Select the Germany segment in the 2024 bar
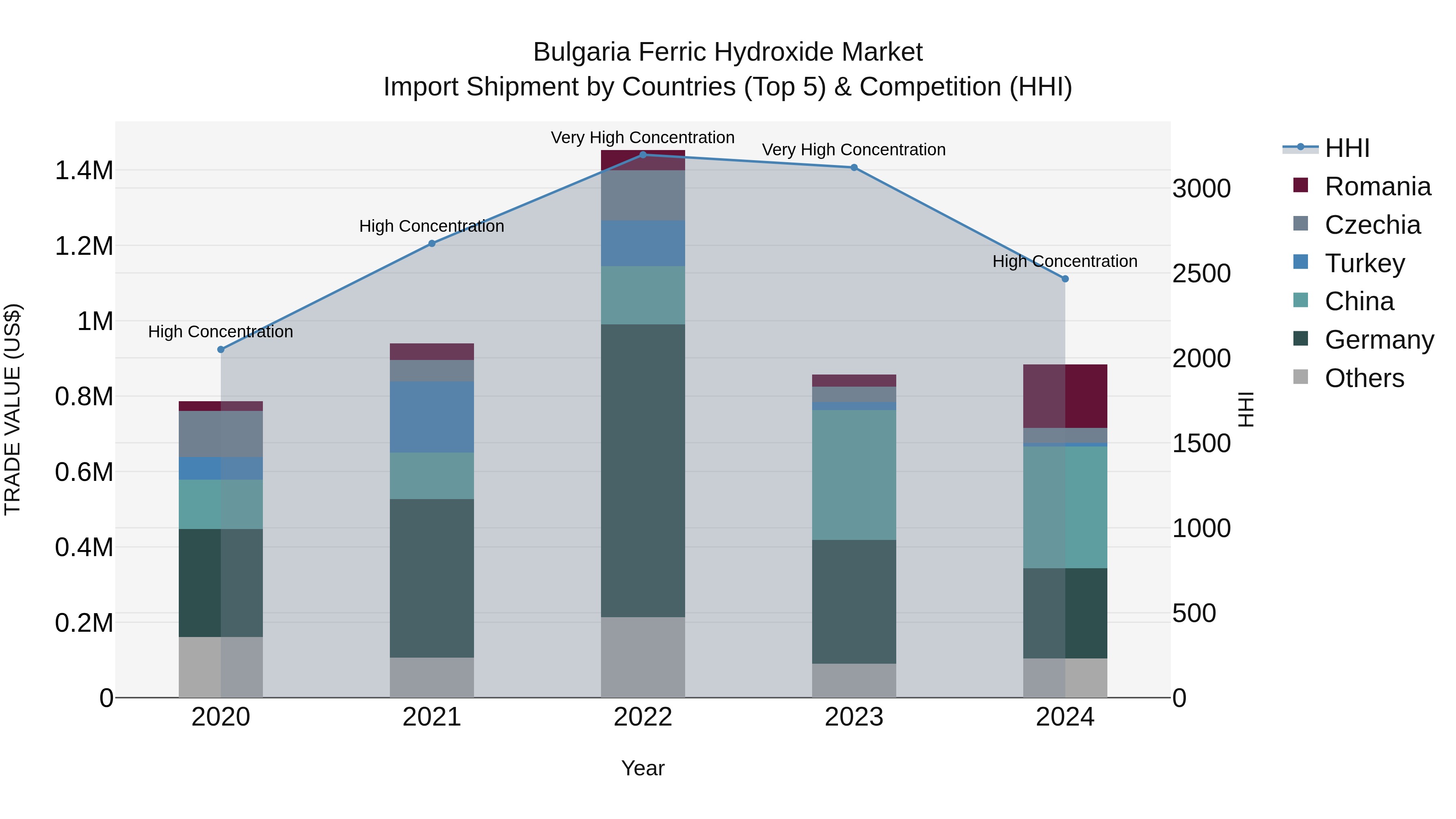Image resolution: width=1456 pixels, height=819 pixels. click(x=1065, y=613)
